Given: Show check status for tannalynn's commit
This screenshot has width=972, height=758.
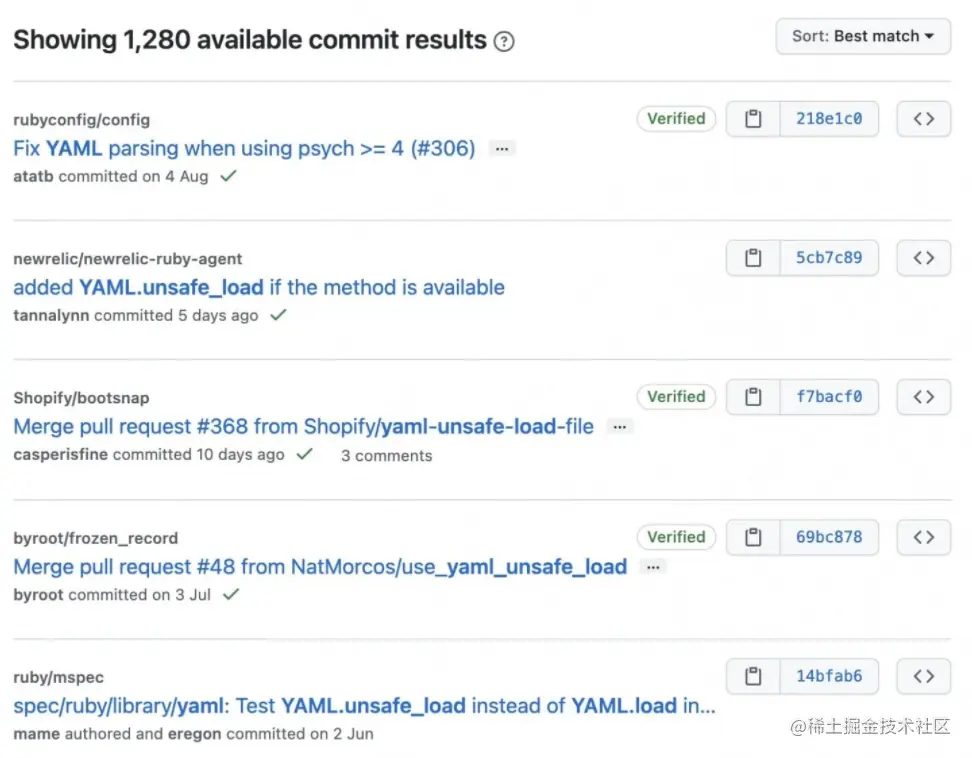Looking at the screenshot, I should (x=278, y=315).
